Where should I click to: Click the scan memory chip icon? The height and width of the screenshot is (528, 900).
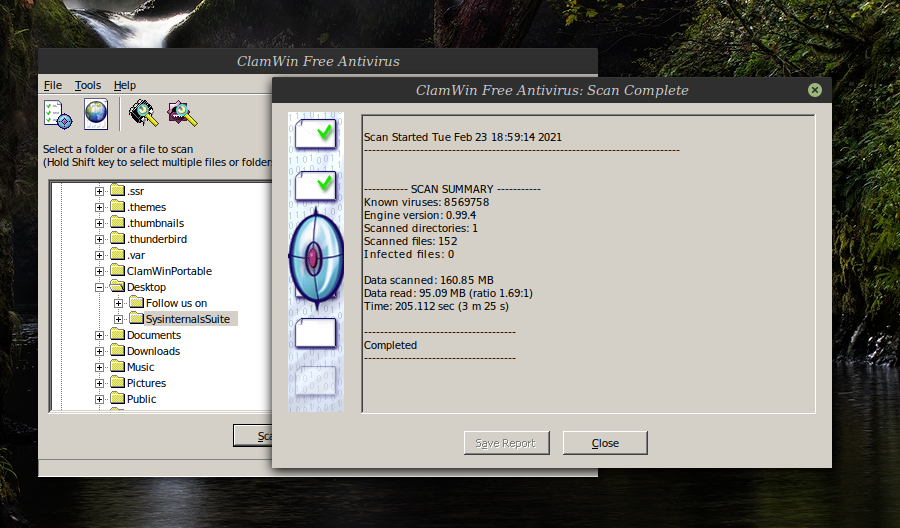pos(143,112)
